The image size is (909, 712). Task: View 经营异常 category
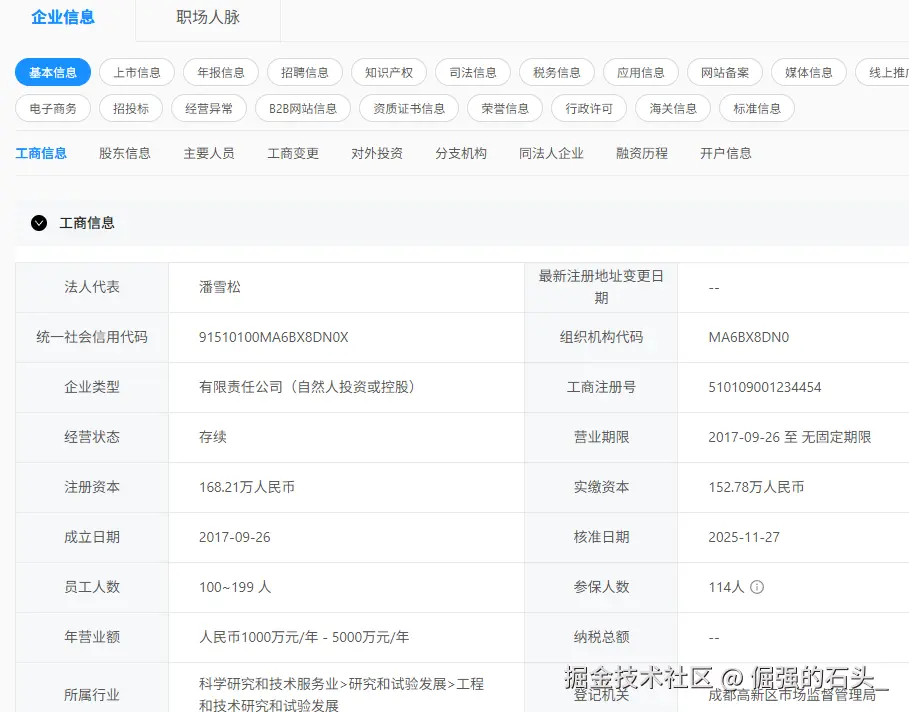[x=209, y=108]
